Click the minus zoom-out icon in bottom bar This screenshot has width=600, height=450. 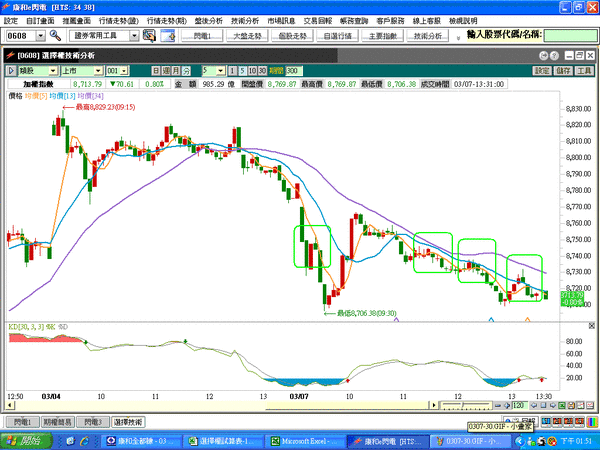[498, 406]
